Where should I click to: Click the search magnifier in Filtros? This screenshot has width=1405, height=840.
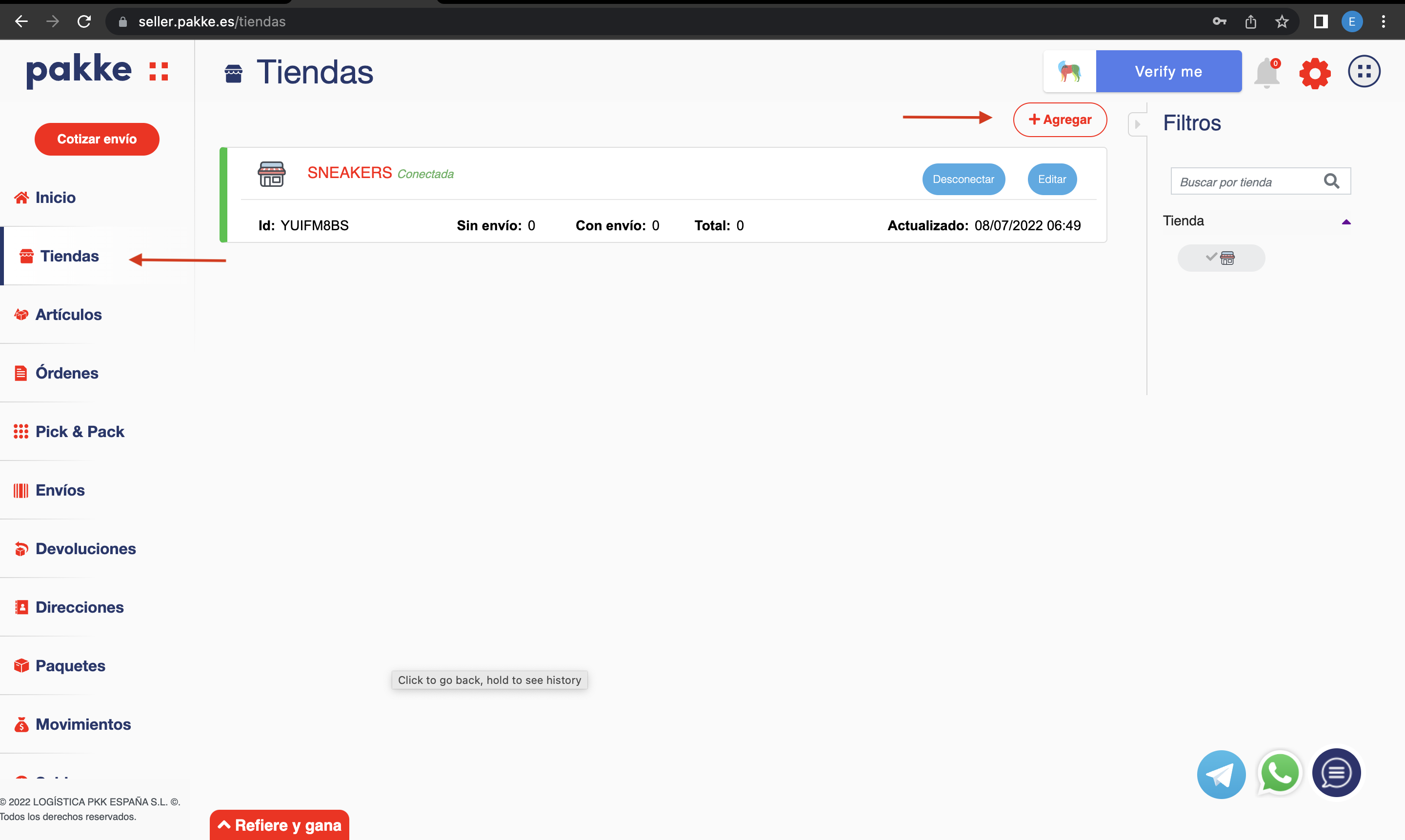(1331, 181)
